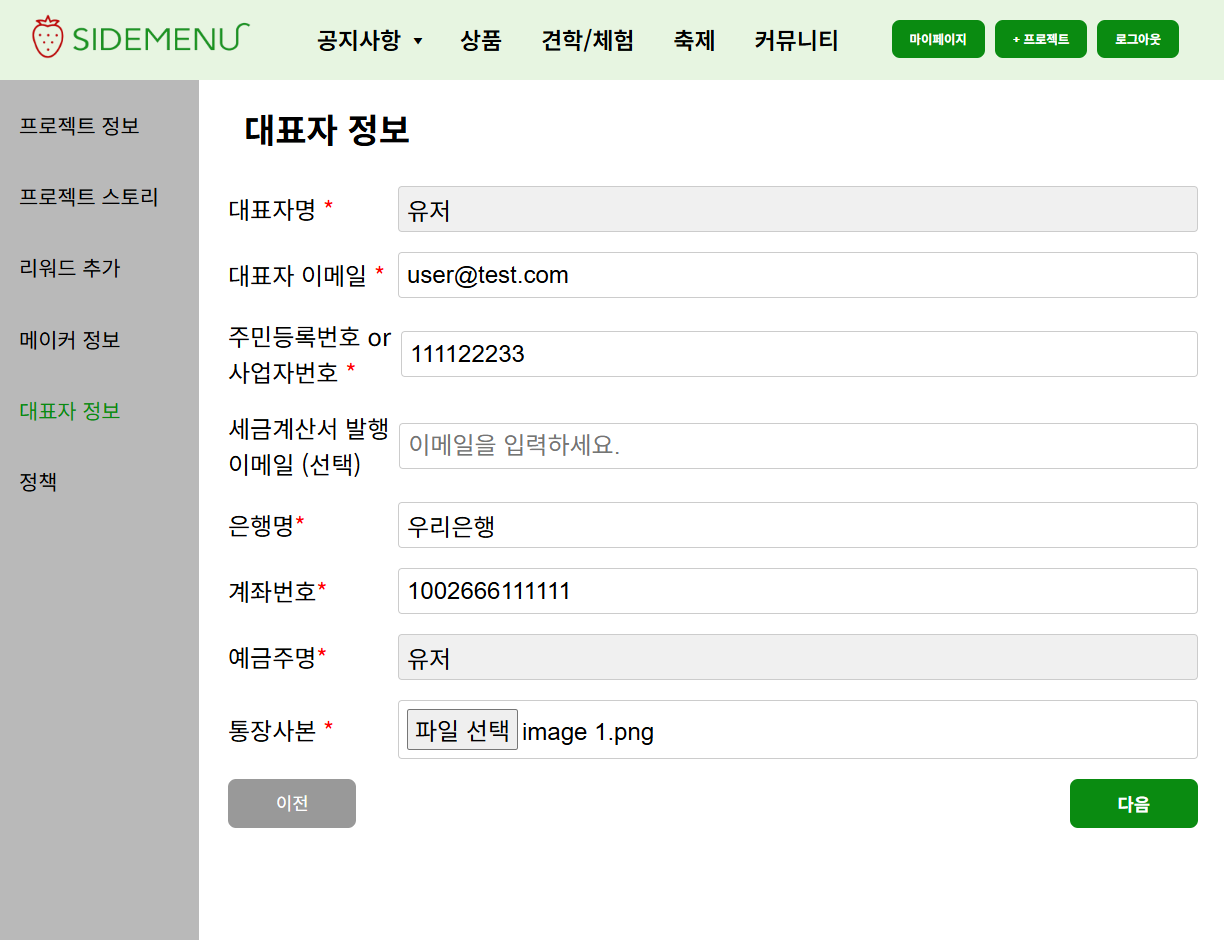Click 로그아웃 to sign out

(1137, 38)
